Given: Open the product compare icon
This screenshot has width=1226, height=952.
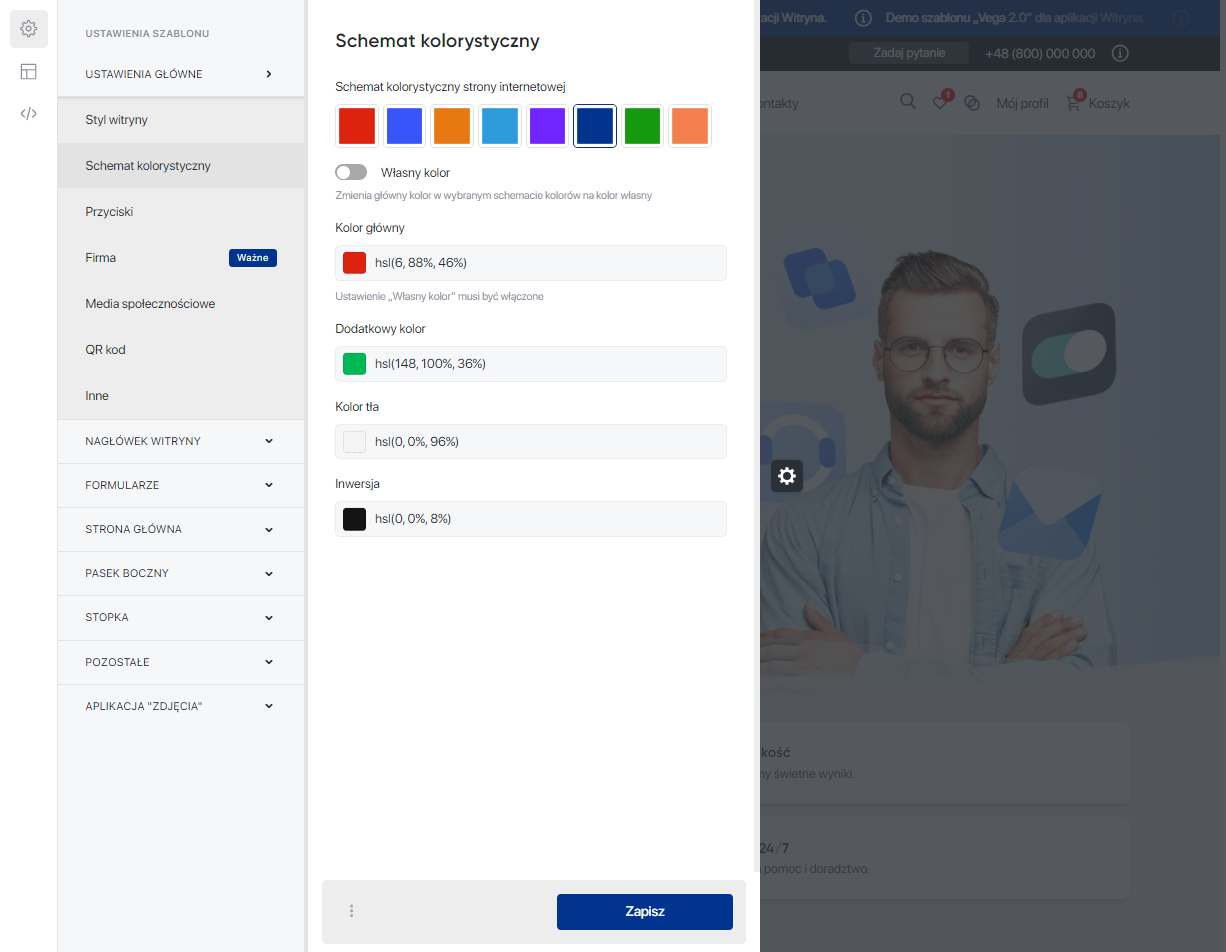Looking at the screenshot, I should [972, 103].
